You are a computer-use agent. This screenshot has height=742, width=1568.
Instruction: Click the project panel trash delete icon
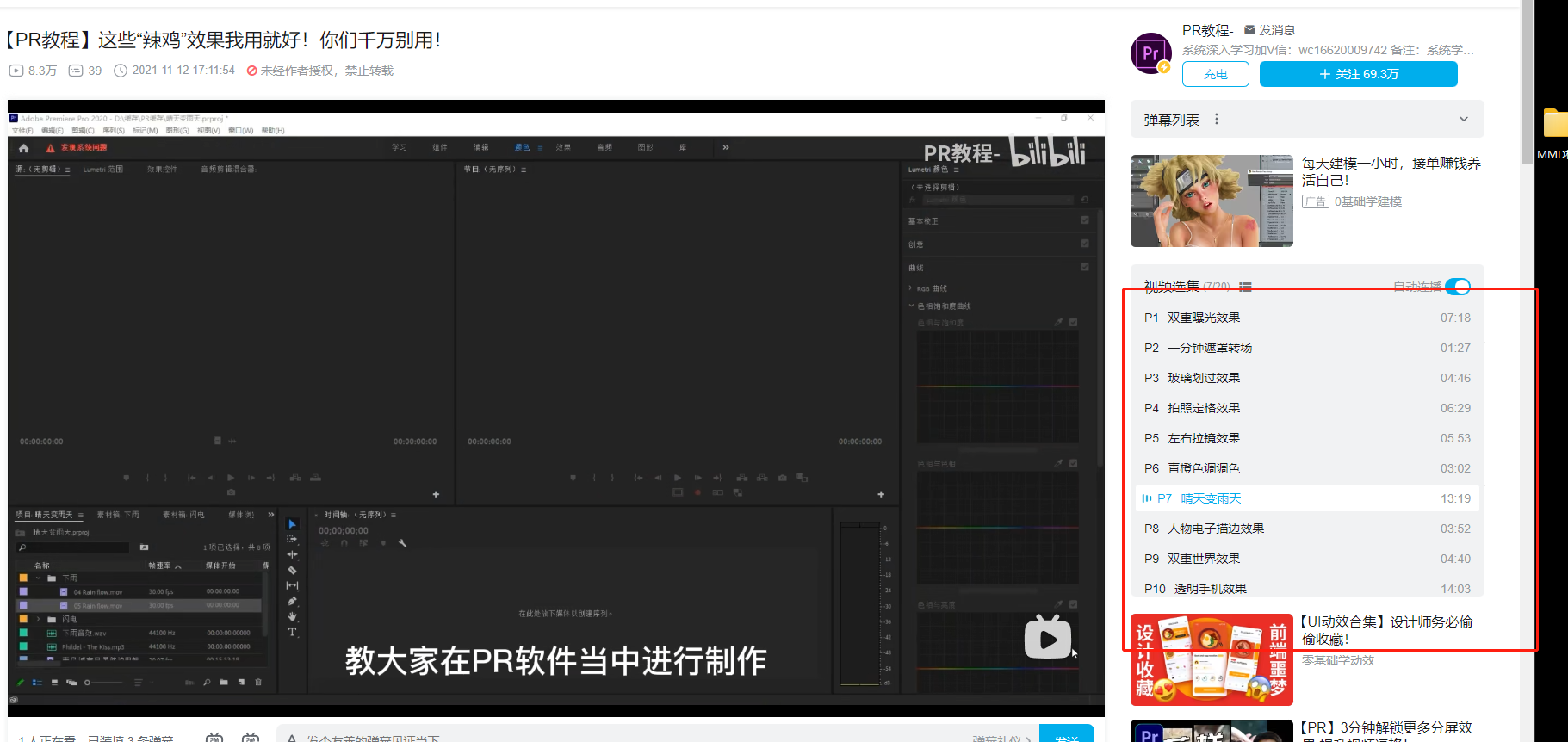tap(258, 682)
